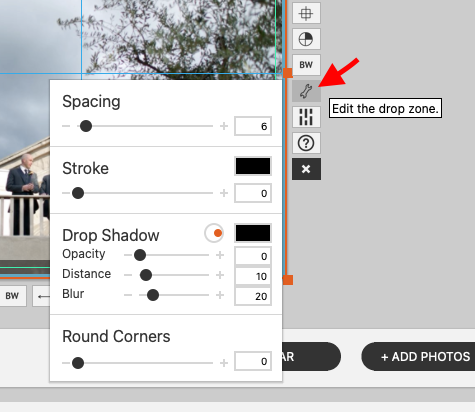Open help with the question mark icon
Screen dimensions: 475x412
point(306,143)
